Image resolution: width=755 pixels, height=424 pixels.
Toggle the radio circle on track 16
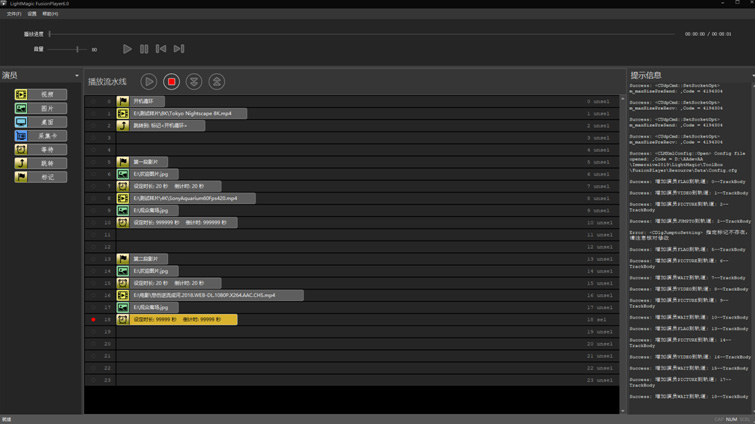click(x=93, y=296)
